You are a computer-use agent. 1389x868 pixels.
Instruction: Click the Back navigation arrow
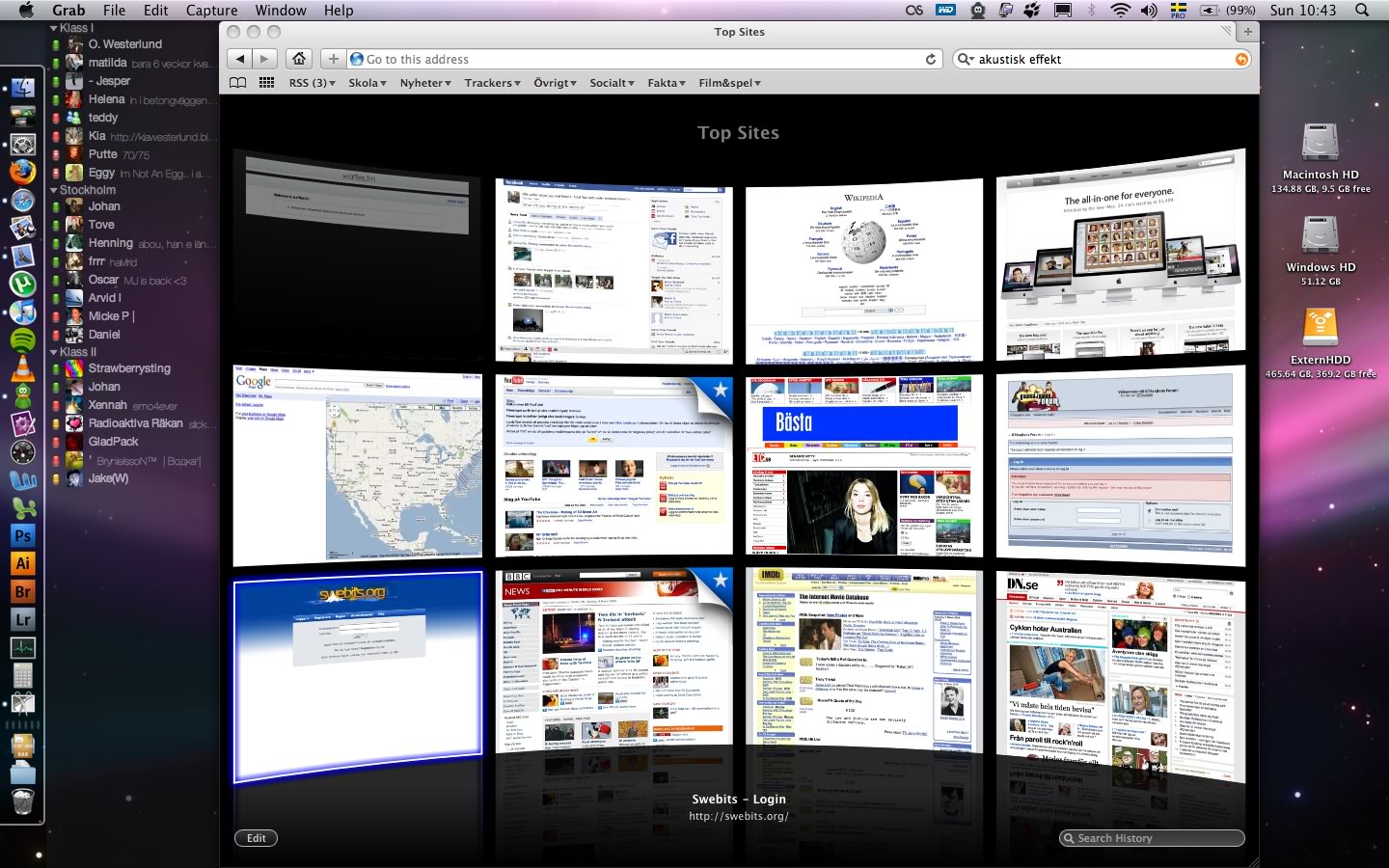240,59
